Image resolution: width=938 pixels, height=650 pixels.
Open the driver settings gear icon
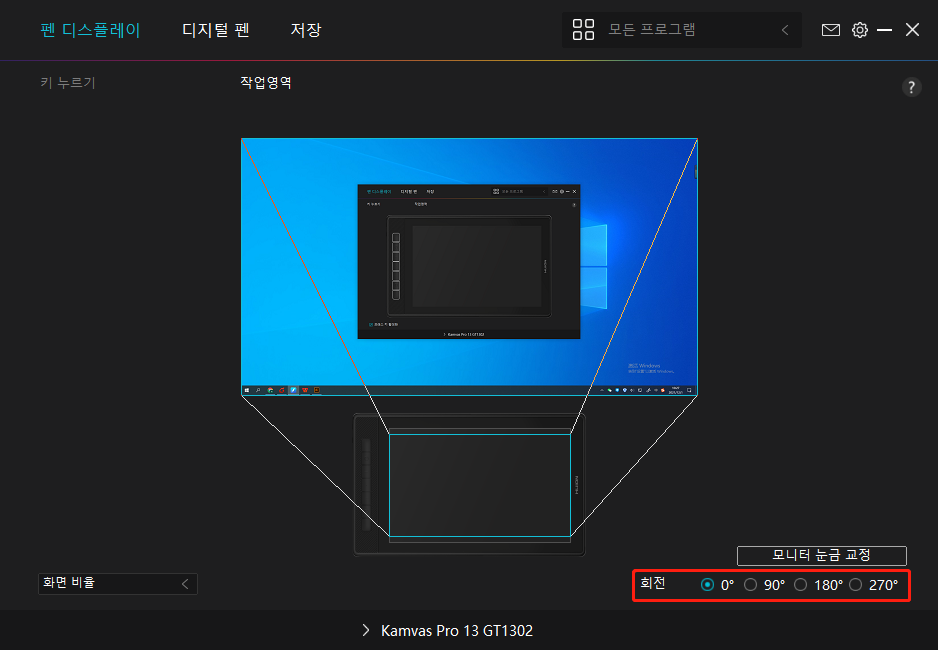[x=860, y=30]
